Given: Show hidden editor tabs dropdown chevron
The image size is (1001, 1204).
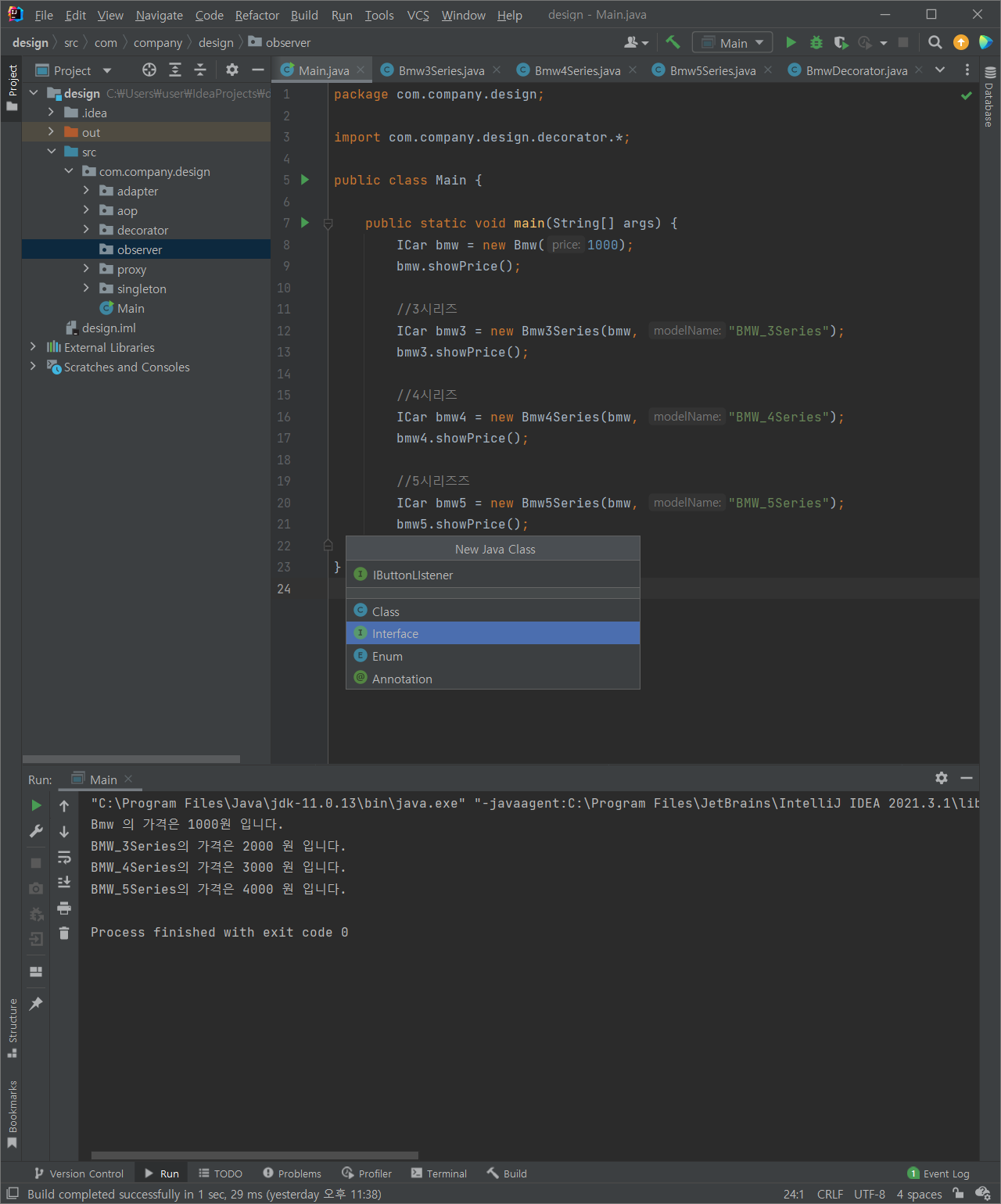Looking at the screenshot, I should click(x=940, y=70).
